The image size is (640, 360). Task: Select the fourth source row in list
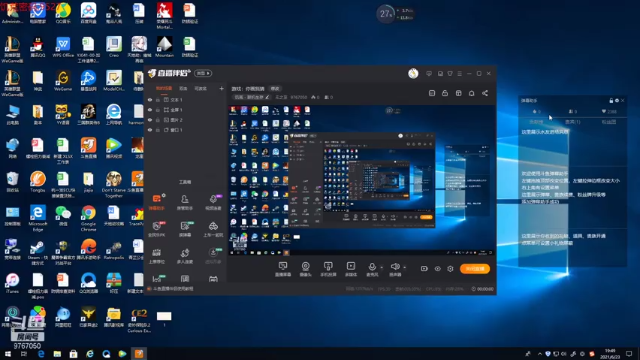185,130
